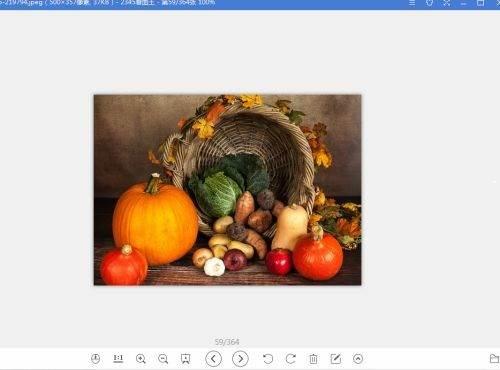Go to the next image
The image size is (500, 370).
pos(240,359)
